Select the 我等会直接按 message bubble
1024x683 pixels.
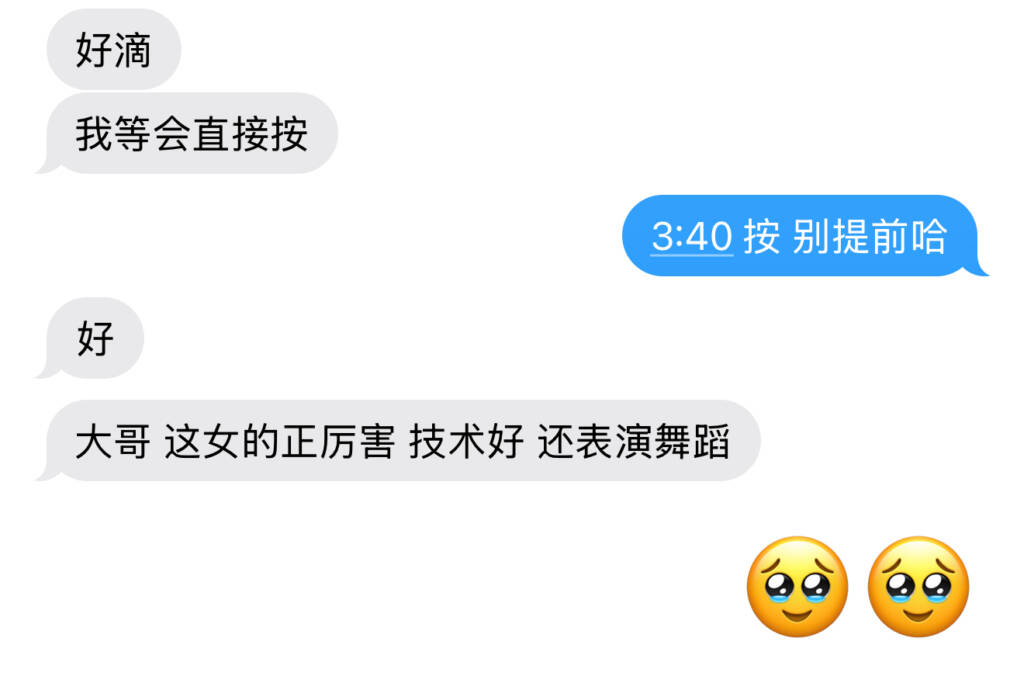187,133
